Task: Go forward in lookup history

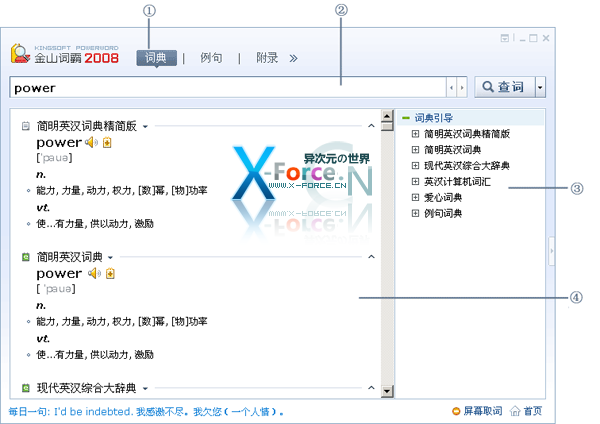Action: tap(462, 88)
